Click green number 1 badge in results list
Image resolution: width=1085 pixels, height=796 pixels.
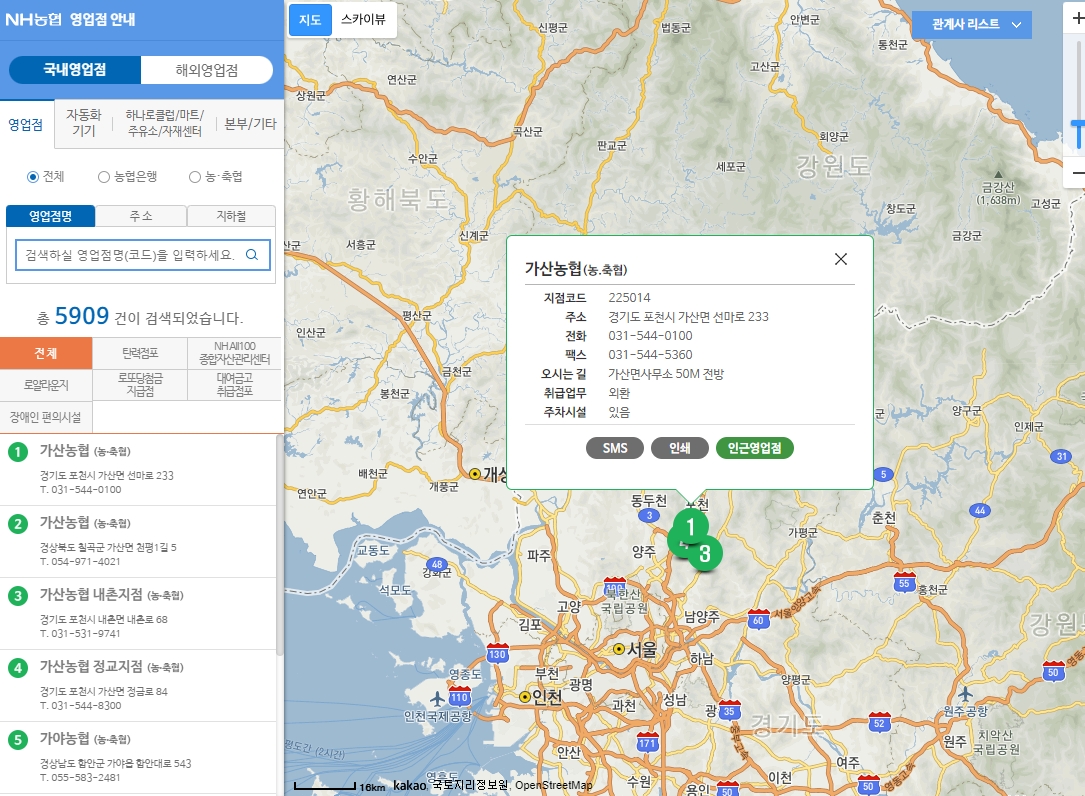pos(17,452)
